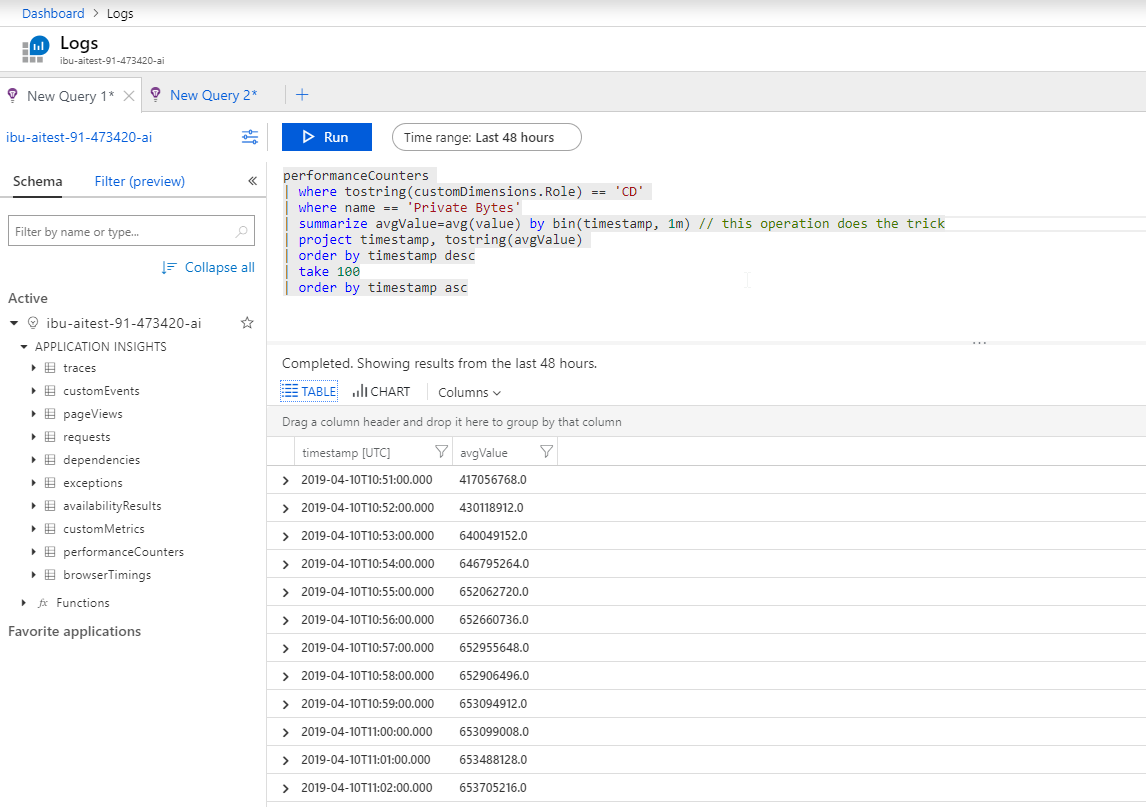Select timestamp cell 2019-04-10T11:01:00.000
1146x807 pixels.
point(365,759)
